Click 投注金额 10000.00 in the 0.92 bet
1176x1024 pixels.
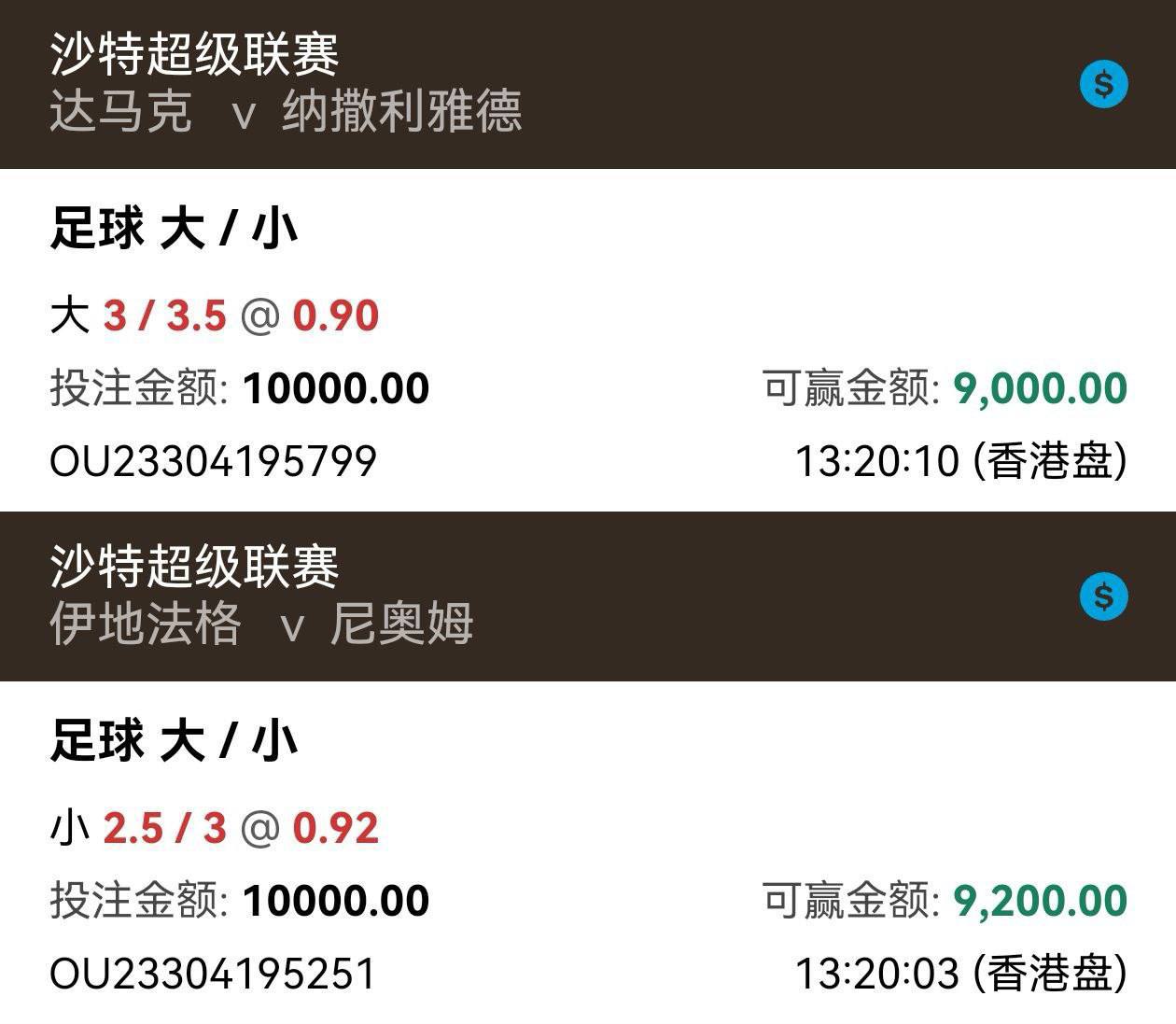[240, 901]
